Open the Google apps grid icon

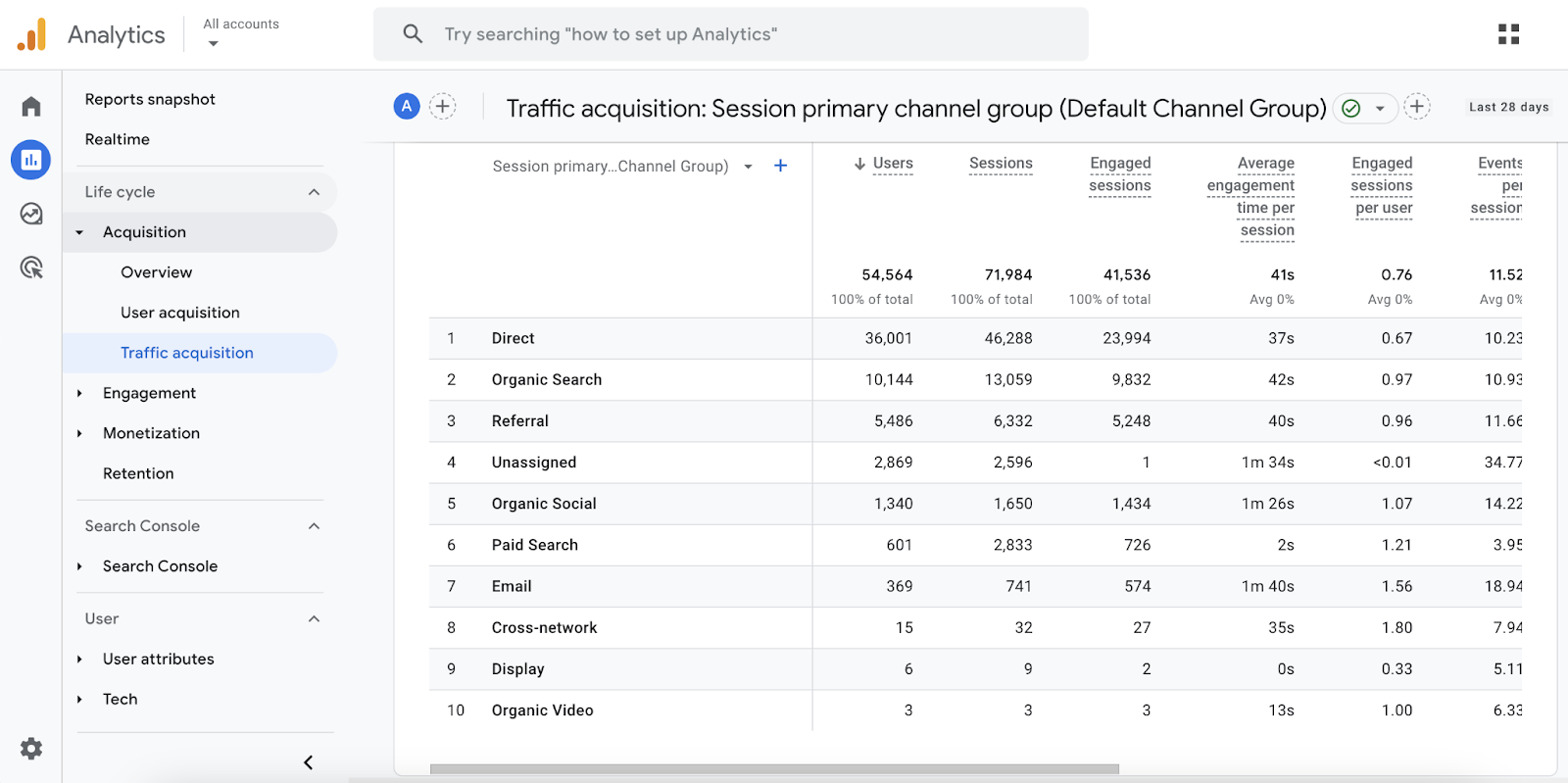tap(1508, 34)
